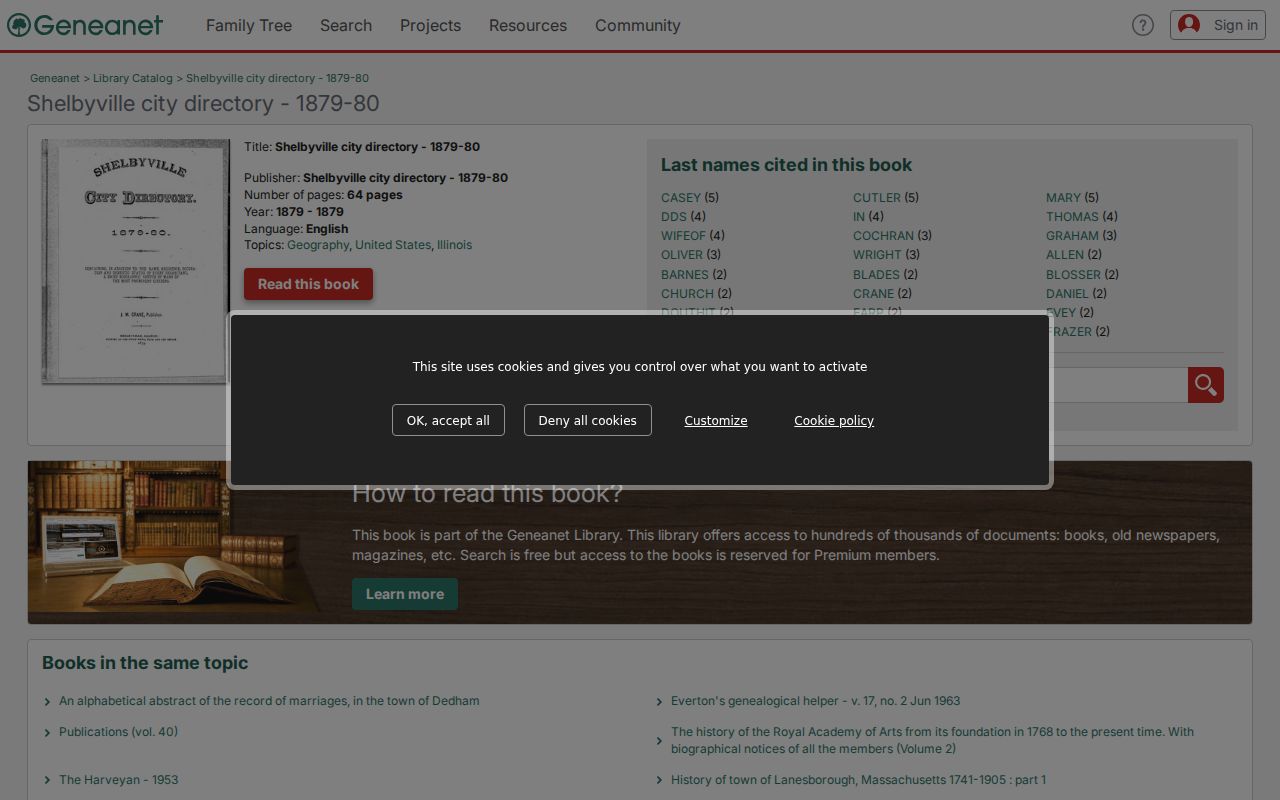1280x800 pixels.
Task: Open Royal Academy of Arts history link
Action: [x=932, y=740]
